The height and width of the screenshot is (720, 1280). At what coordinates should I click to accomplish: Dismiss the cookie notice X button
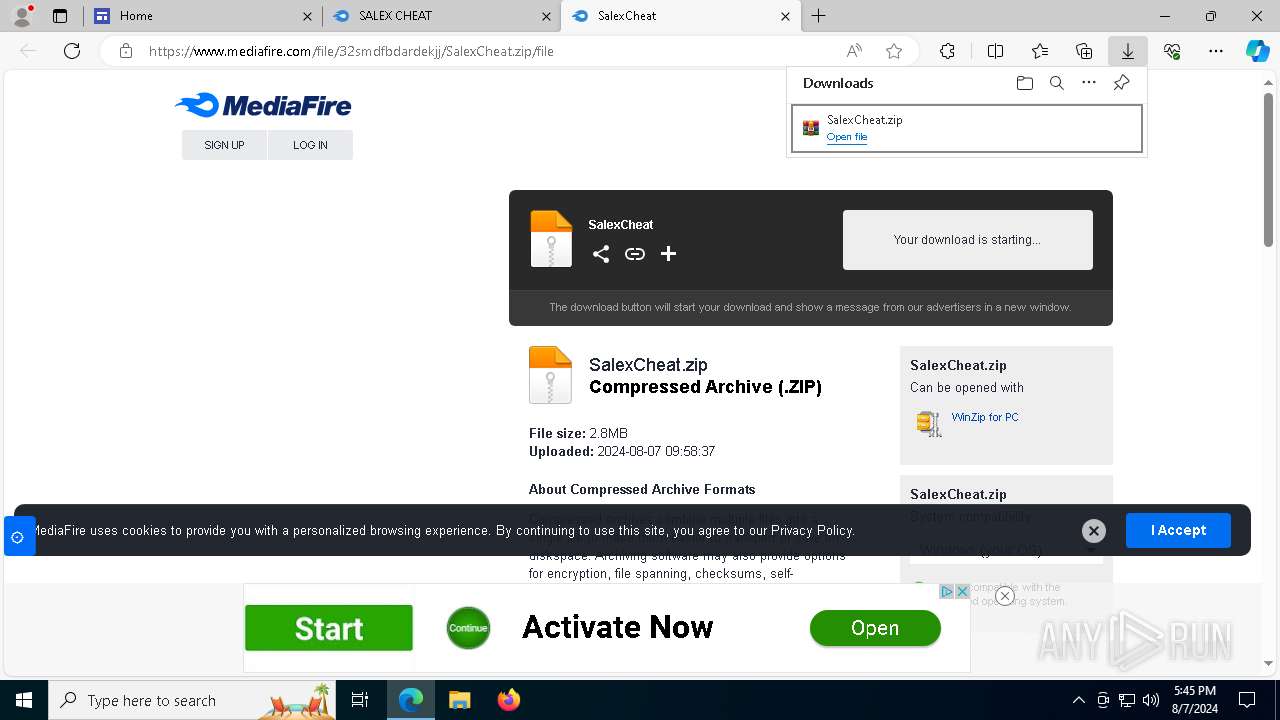(1094, 531)
